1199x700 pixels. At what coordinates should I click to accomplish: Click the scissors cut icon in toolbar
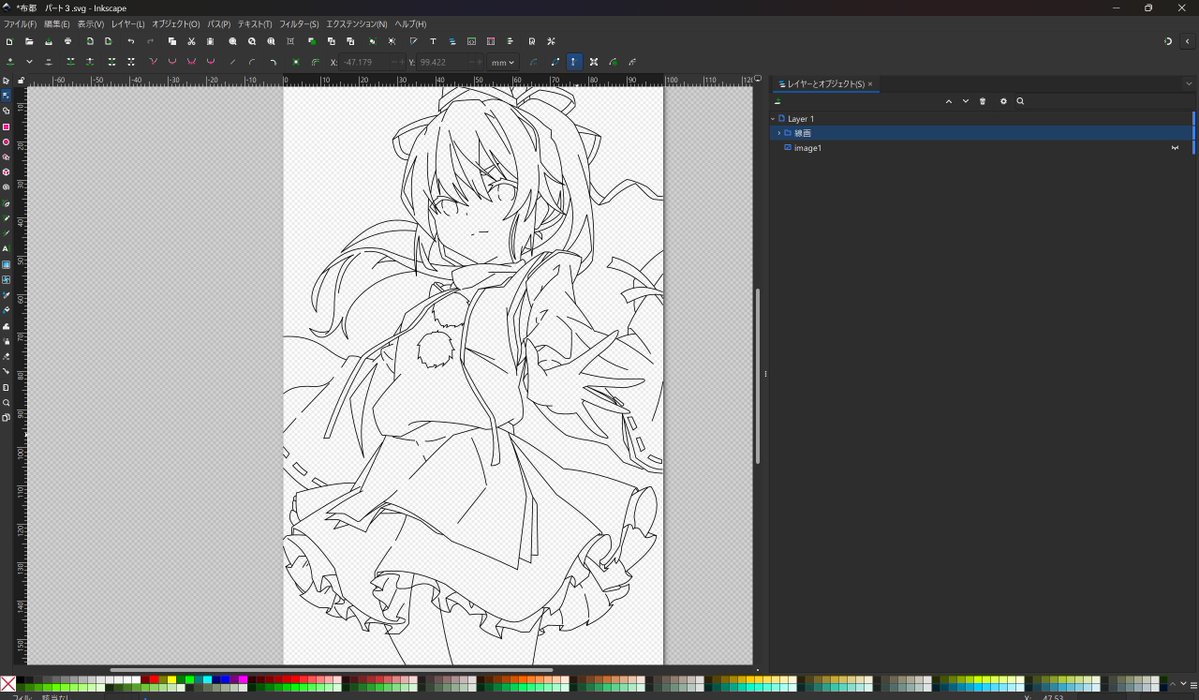pos(191,41)
